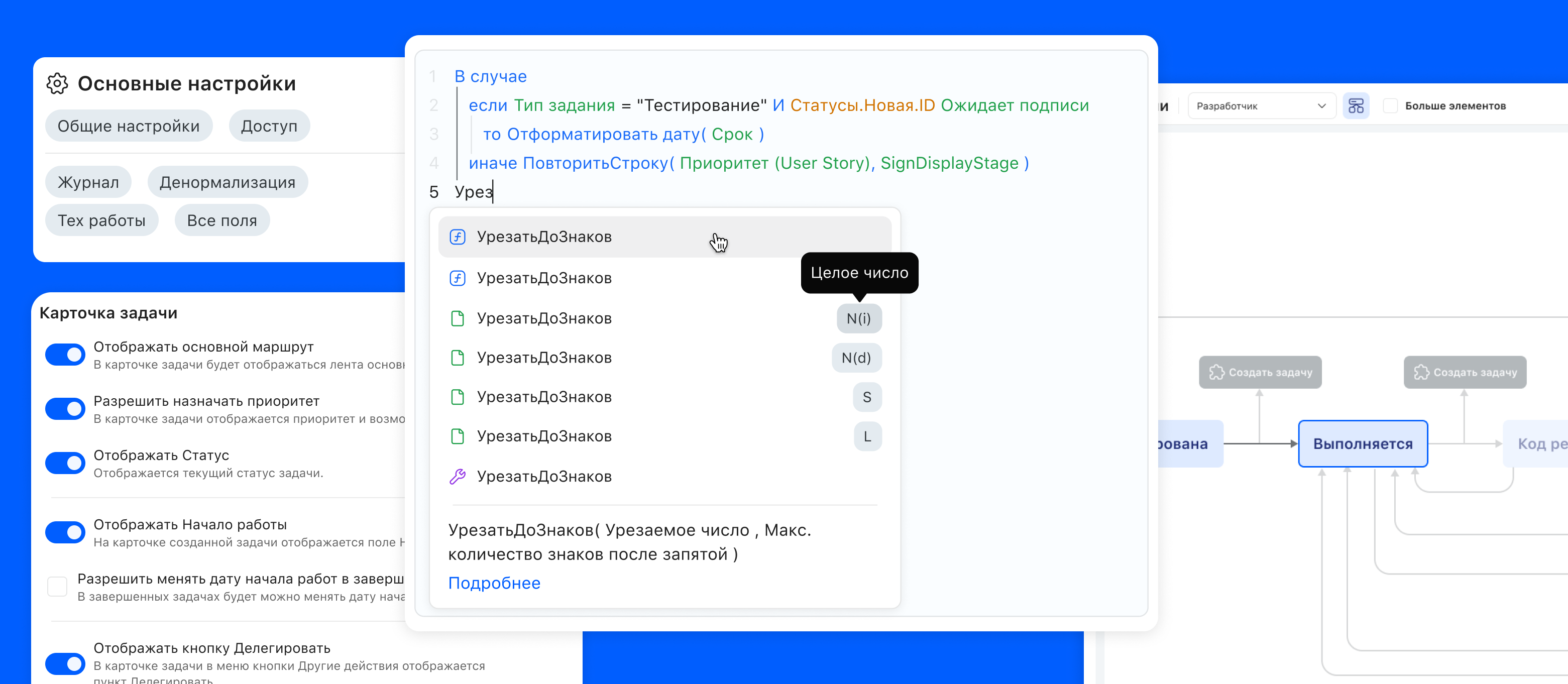Click the workflow layout icon next to Разработчик selector
The height and width of the screenshot is (684, 1568).
pyautogui.click(x=1356, y=105)
